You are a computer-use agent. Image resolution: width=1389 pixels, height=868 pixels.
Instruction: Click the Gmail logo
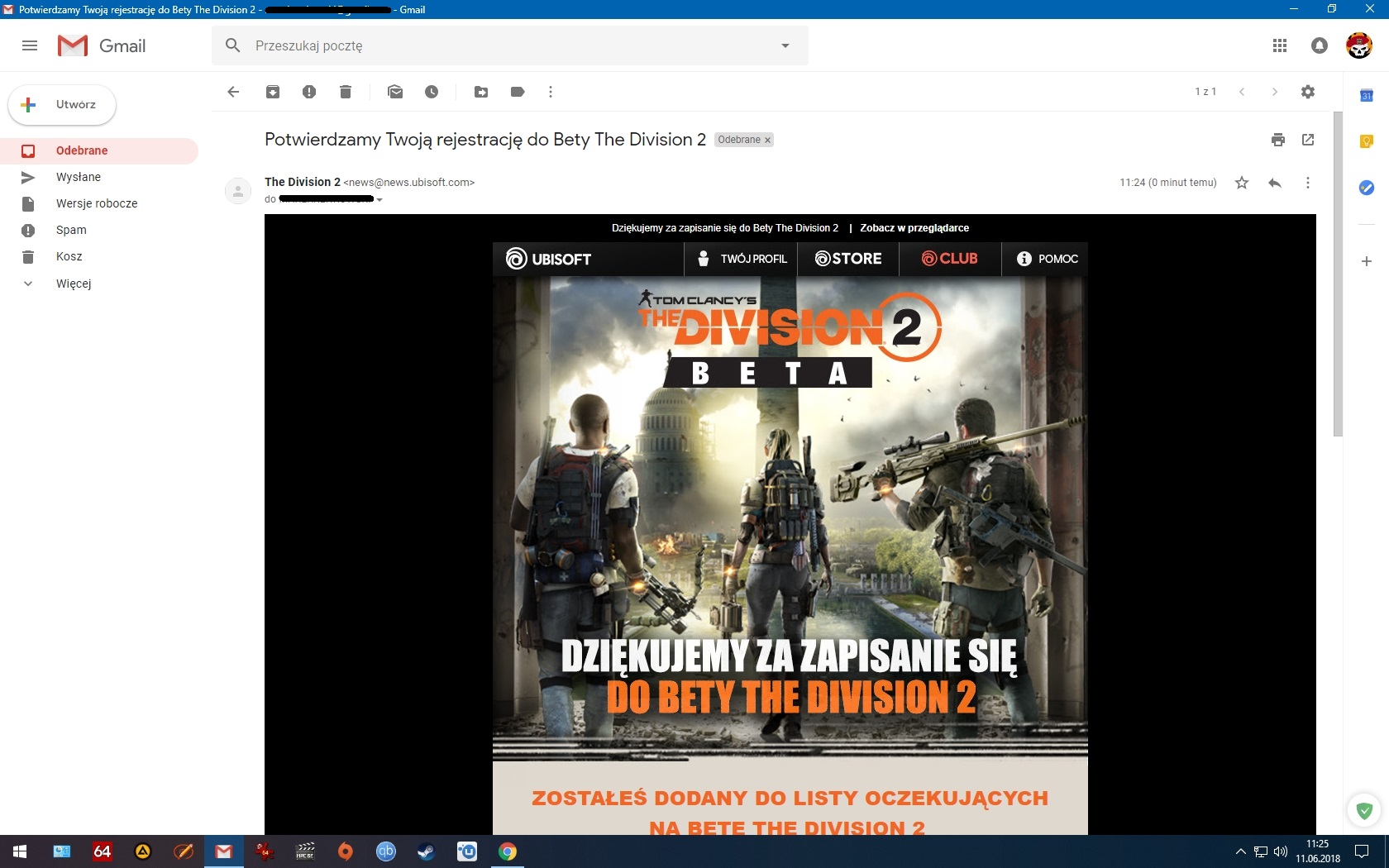click(x=102, y=45)
